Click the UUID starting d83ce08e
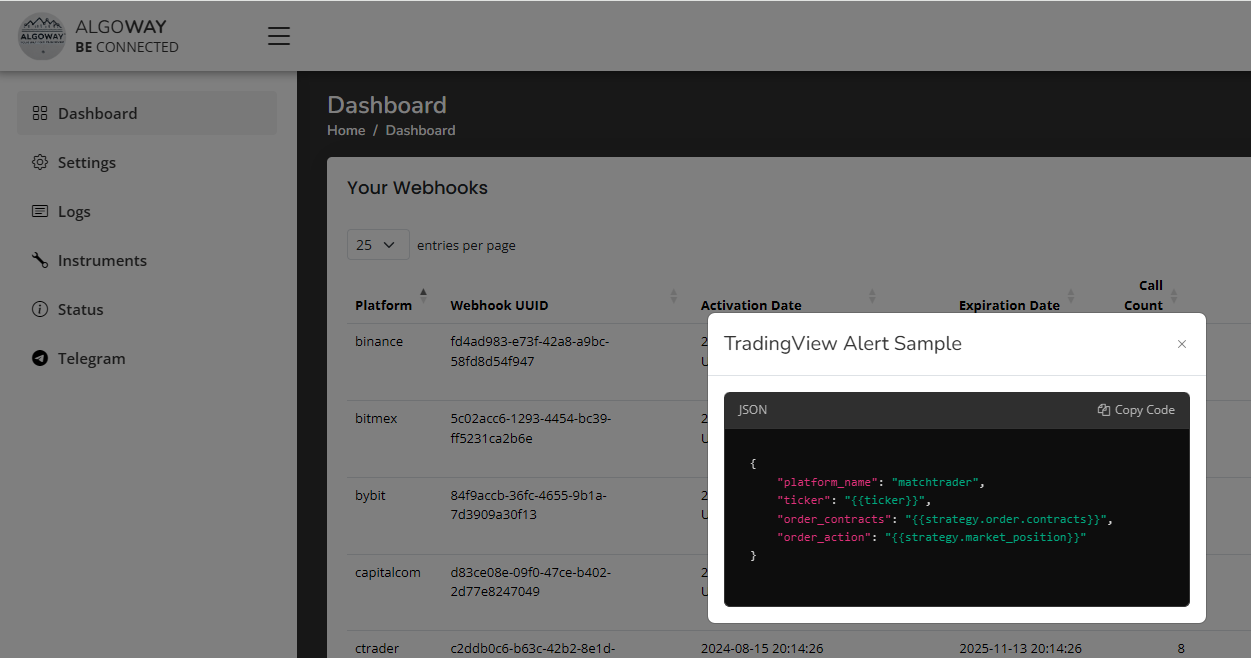 click(531, 582)
